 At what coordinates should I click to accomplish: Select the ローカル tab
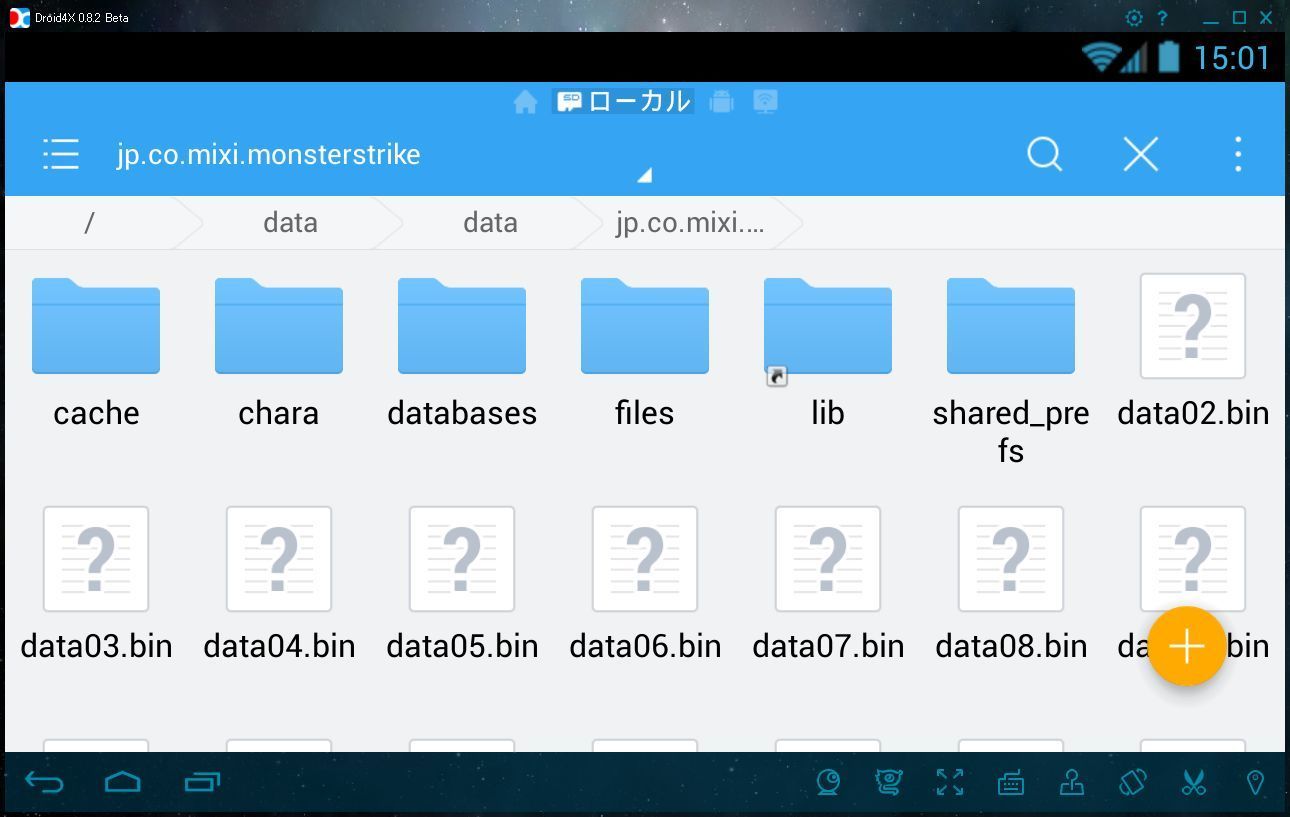click(x=624, y=101)
